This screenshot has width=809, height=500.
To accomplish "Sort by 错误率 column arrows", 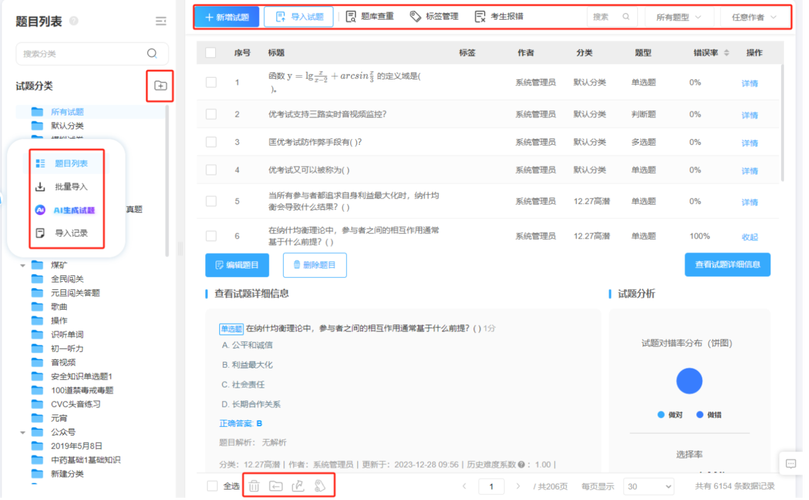I will [726, 53].
